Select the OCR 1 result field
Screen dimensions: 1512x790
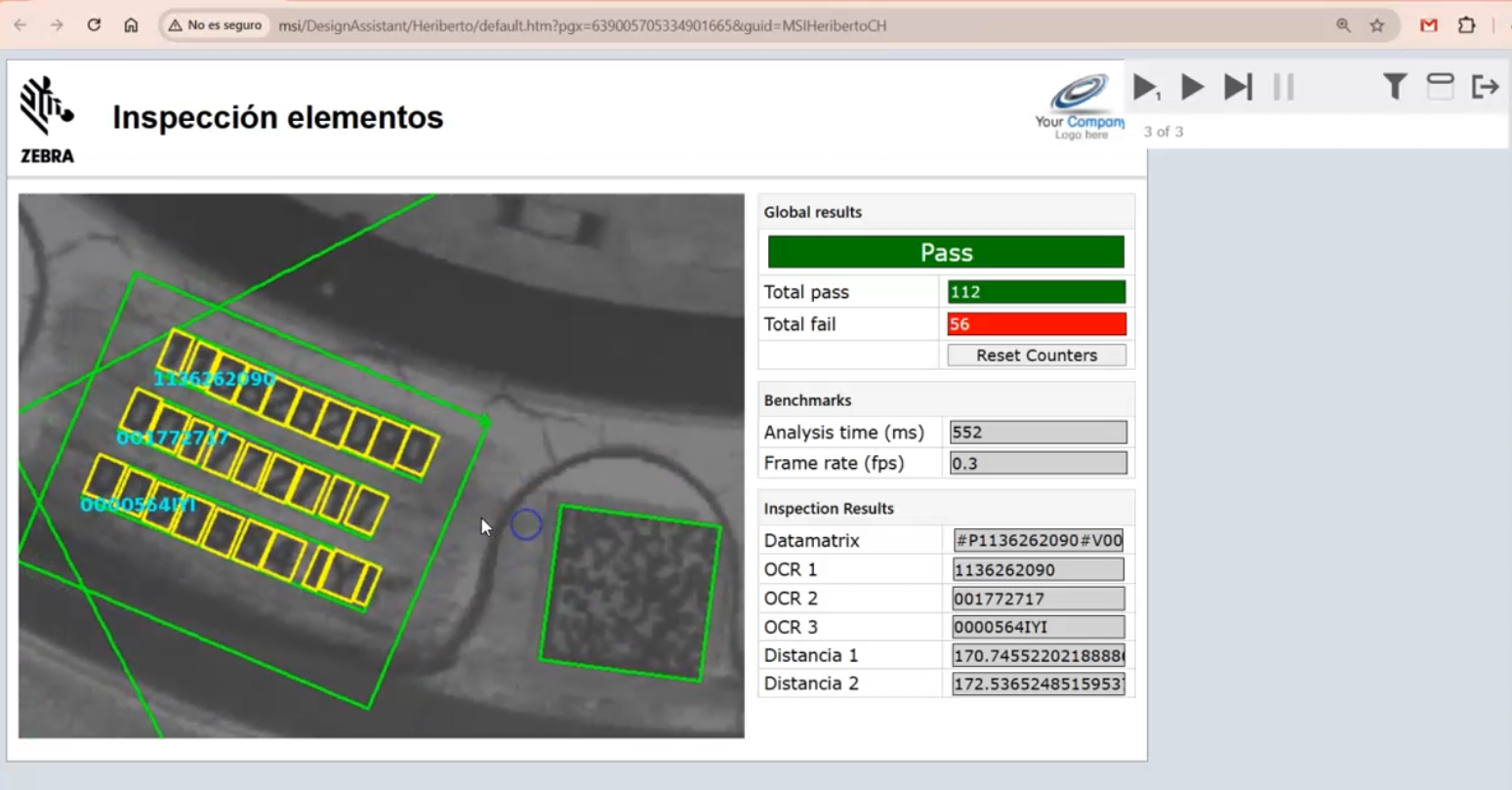coord(1038,569)
